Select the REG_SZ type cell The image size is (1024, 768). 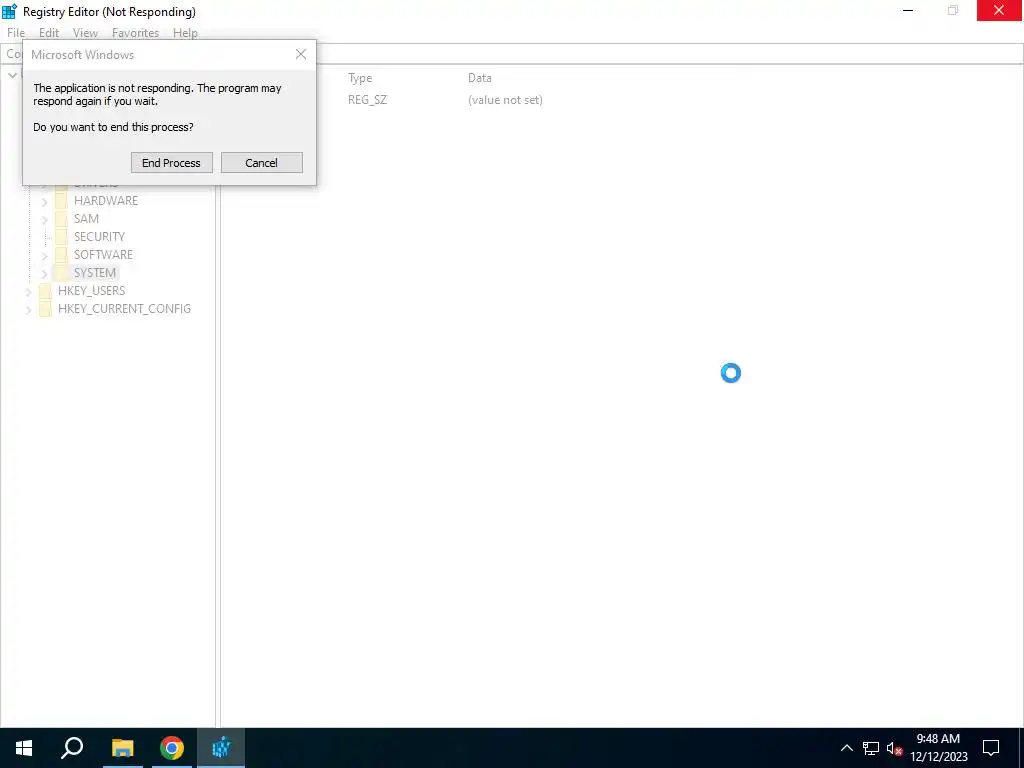[x=367, y=100]
